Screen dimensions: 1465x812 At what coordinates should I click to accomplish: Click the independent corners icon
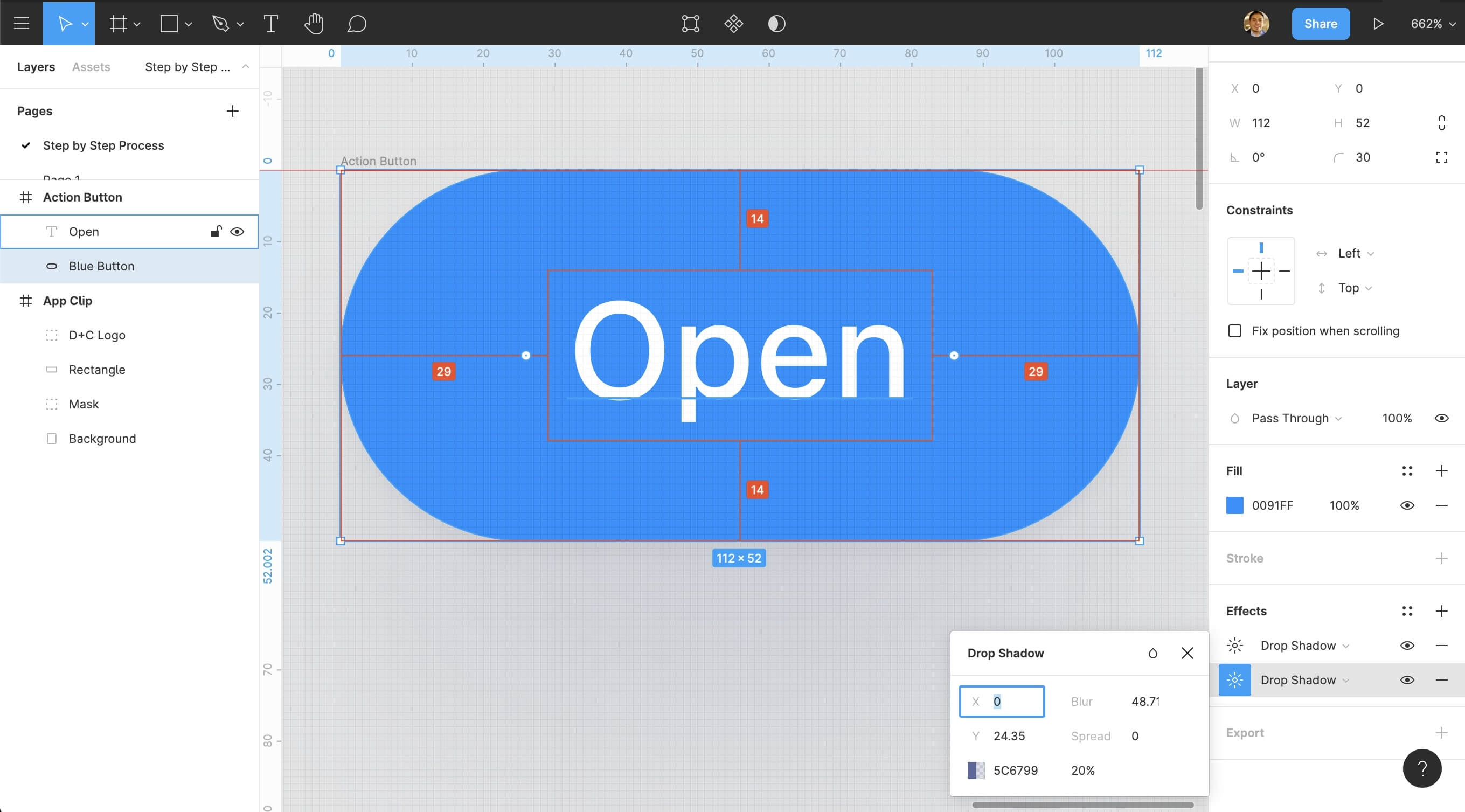(1441, 157)
